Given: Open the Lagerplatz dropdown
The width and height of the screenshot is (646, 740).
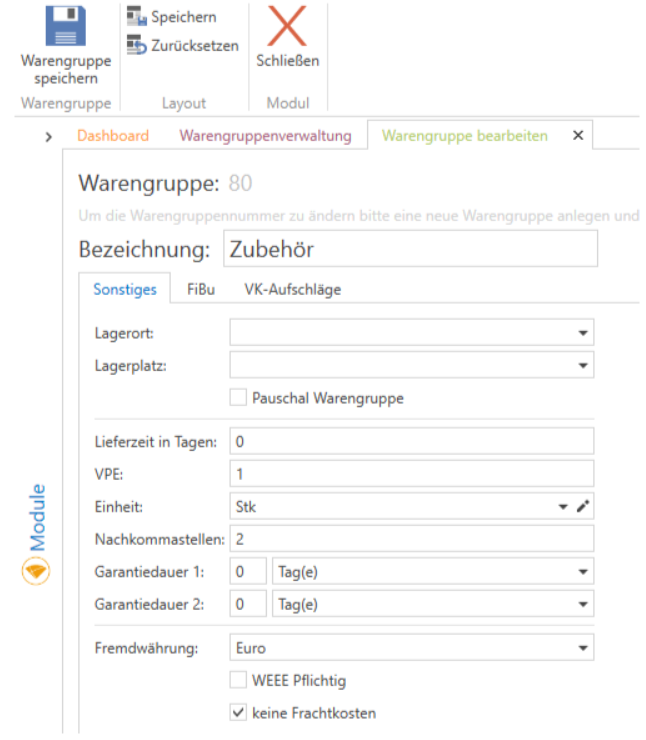Looking at the screenshot, I should pos(582,366).
